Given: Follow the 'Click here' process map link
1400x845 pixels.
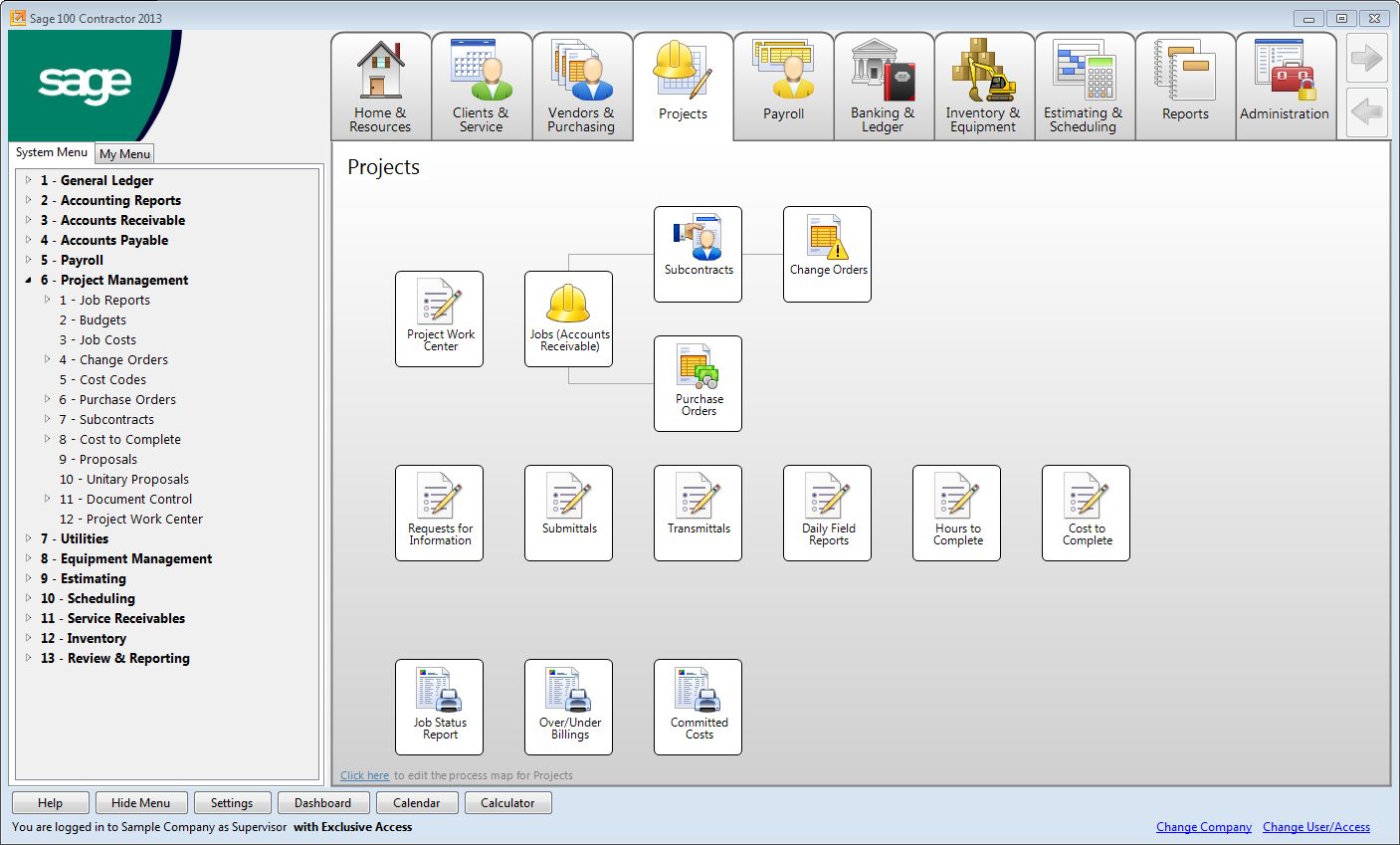Looking at the screenshot, I should click(365, 775).
